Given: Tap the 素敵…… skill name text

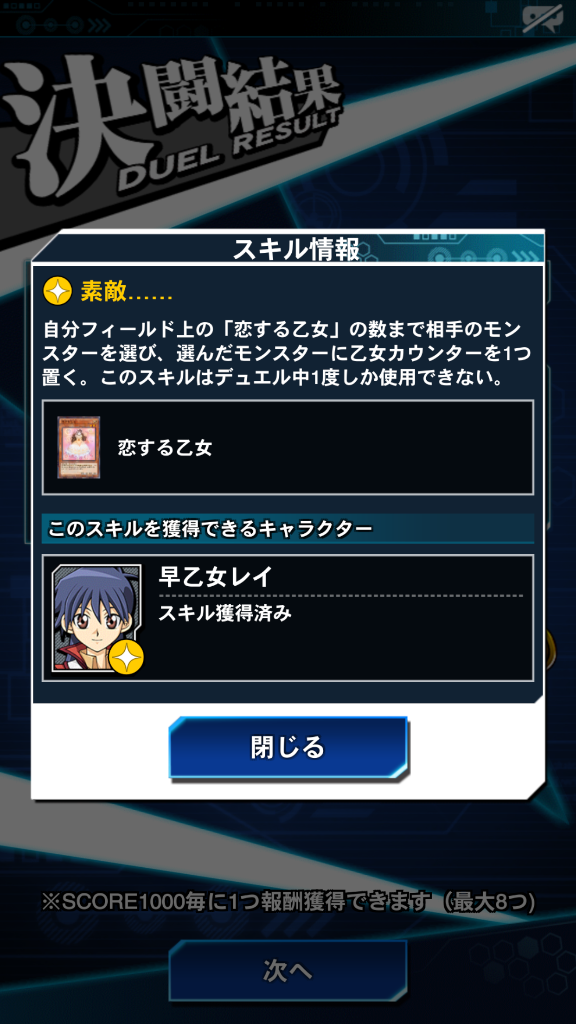Looking at the screenshot, I should coord(127,291).
